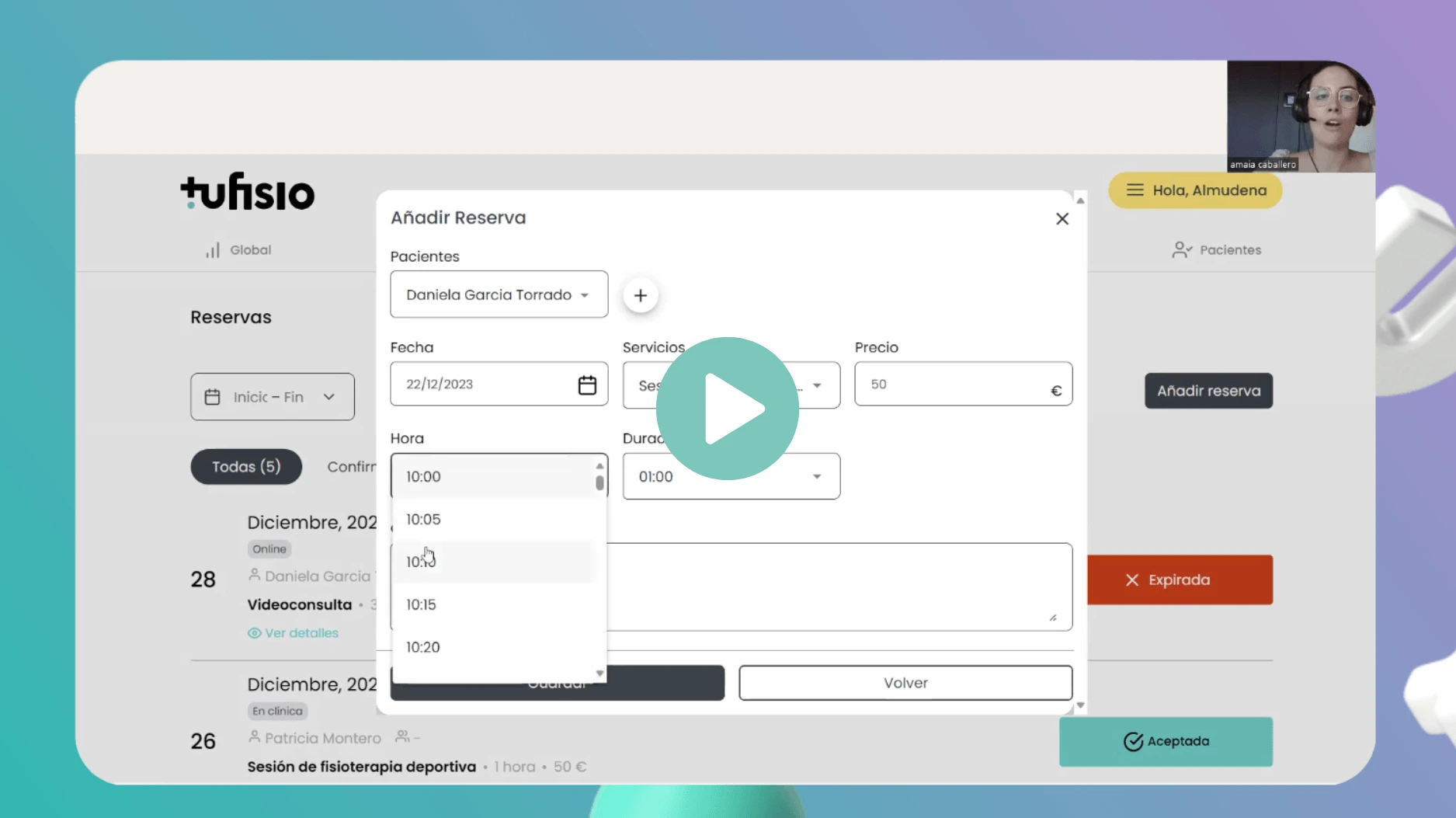The image size is (1456, 818).
Task: Click the euro symbol in Precio field
Action: [x=1056, y=391]
